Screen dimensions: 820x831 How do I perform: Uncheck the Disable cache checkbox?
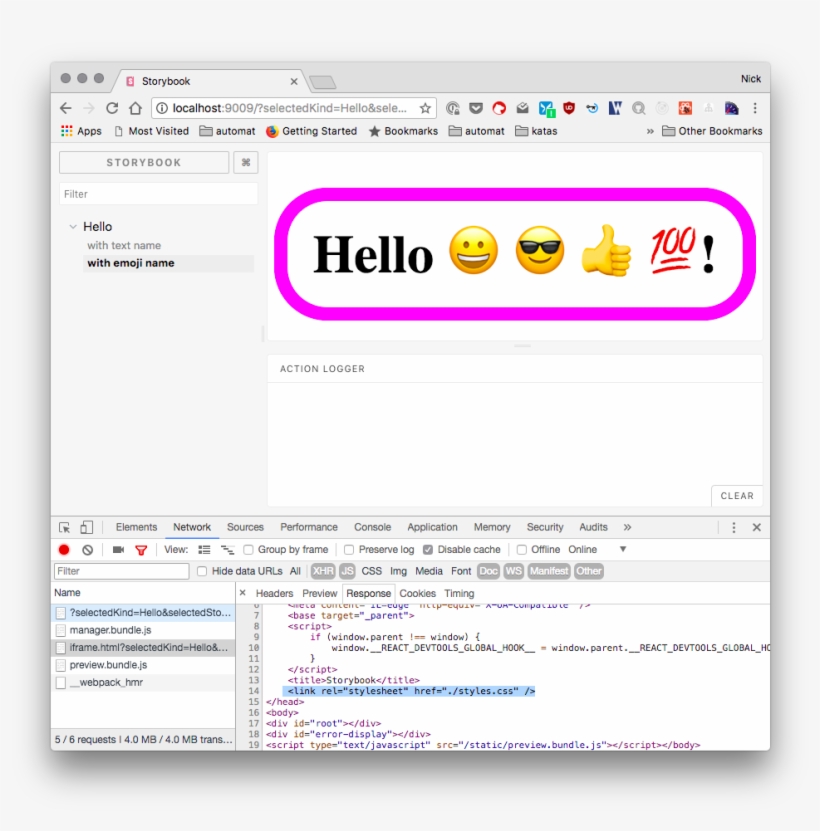point(428,550)
